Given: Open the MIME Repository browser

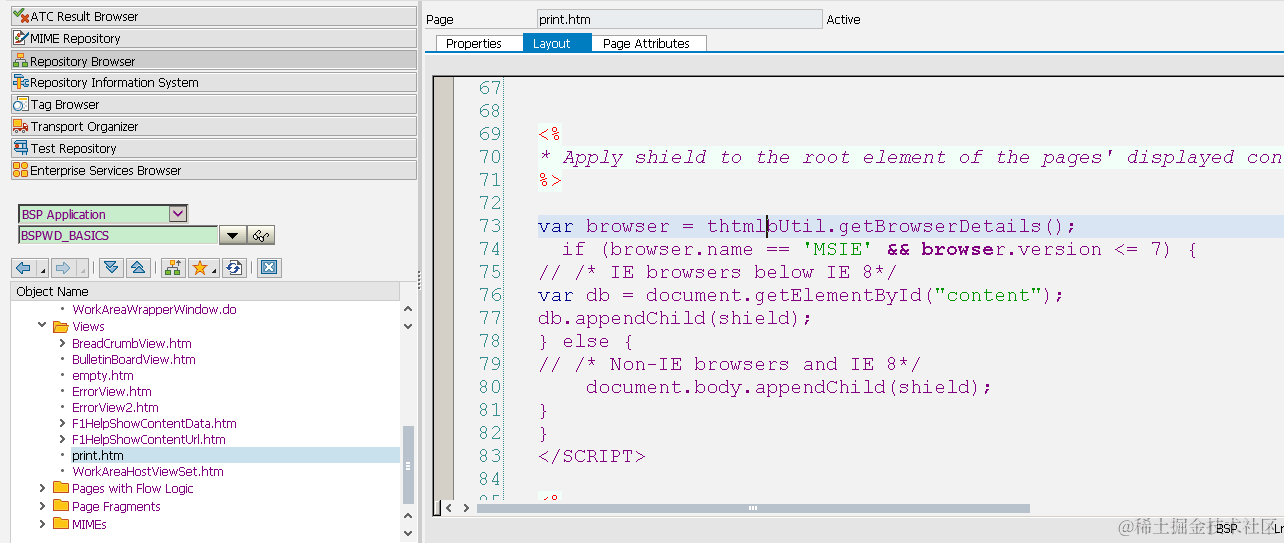Looking at the screenshot, I should coord(213,38).
